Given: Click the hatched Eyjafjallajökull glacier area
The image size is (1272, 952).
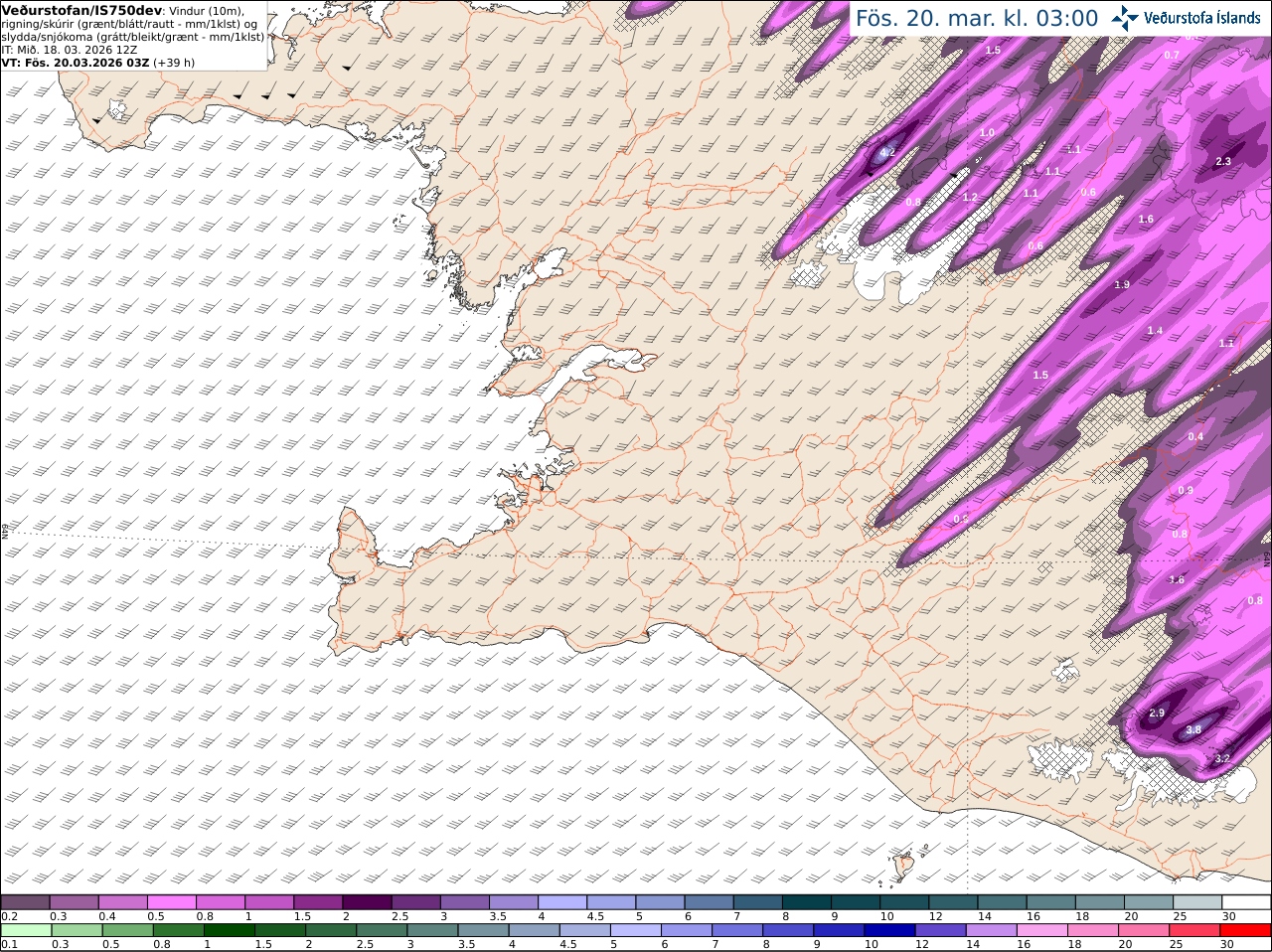Looking at the screenshot, I should click(1061, 760).
